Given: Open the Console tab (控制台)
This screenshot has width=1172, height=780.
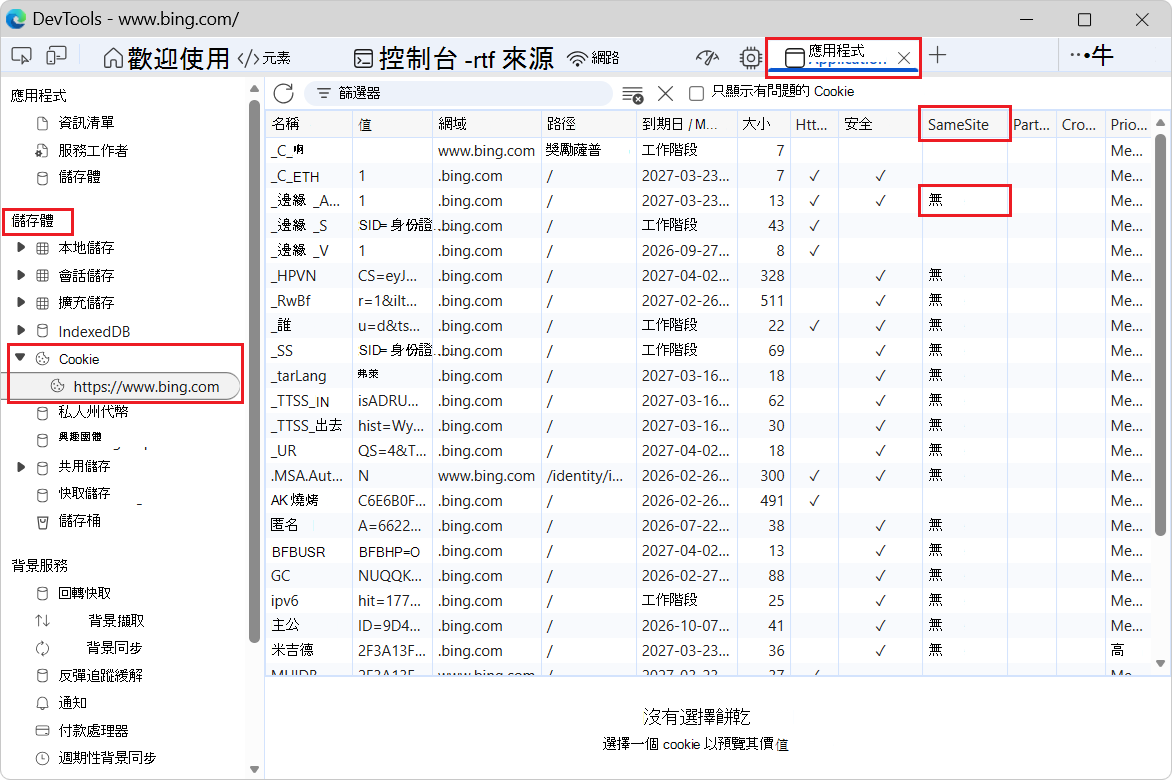Looking at the screenshot, I should [x=404, y=58].
